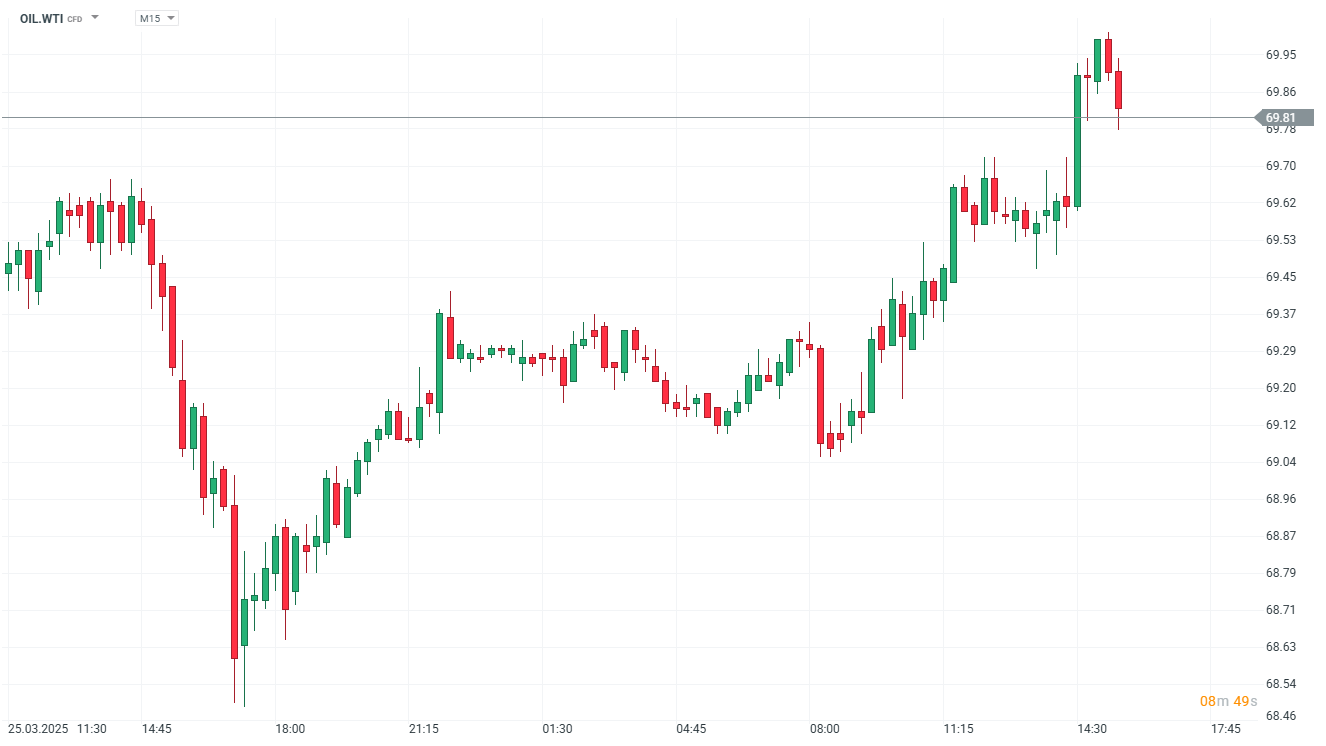Screen dimensions: 1326x746
Task: Click the 14:45 time axis label
Action: (x=156, y=729)
